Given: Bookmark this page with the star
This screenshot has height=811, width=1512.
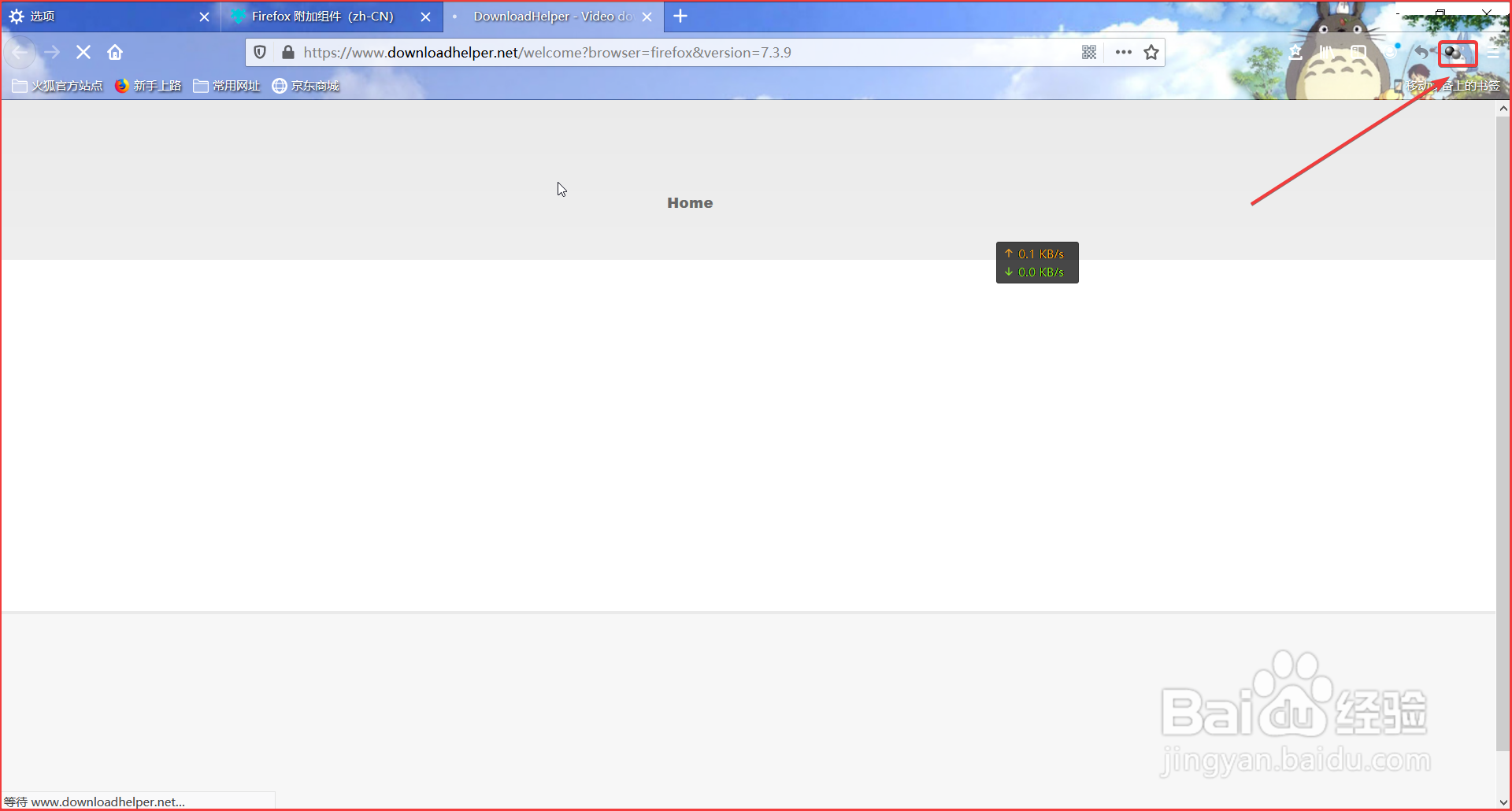Looking at the screenshot, I should 1151,53.
